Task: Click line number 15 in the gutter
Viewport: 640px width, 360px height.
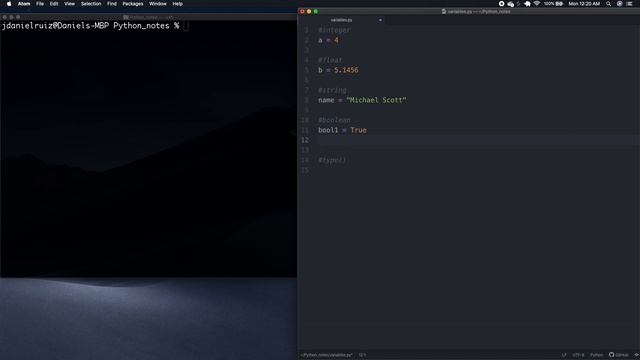Action: click(305, 170)
